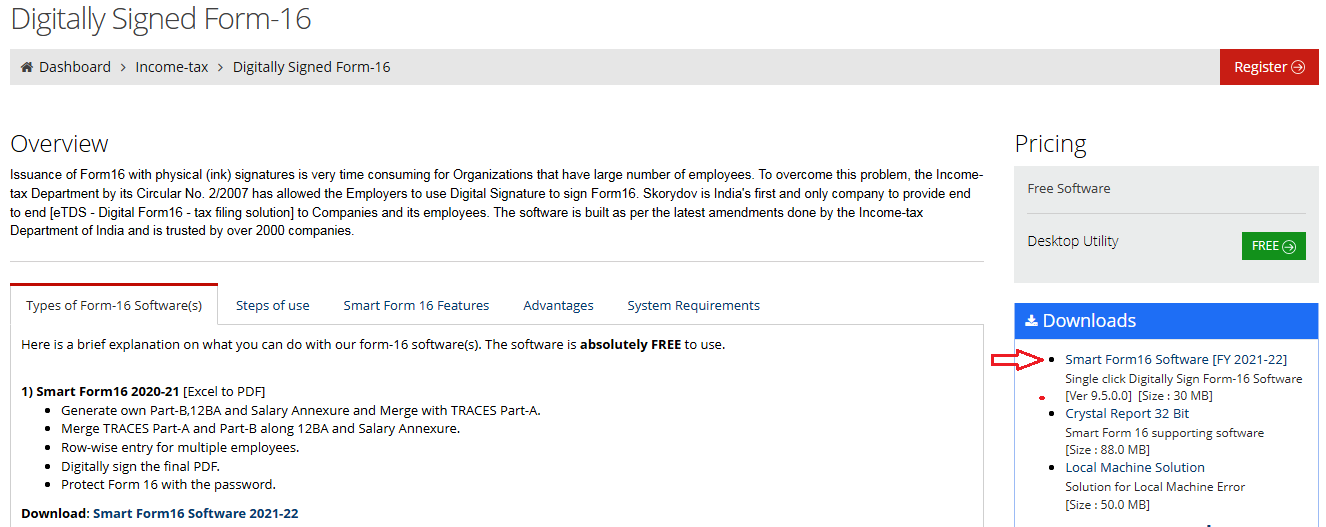The width and height of the screenshot is (1326, 527).
Task: Follow the bold Smart Form16 Software 2021-22 link
Action: [195, 513]
